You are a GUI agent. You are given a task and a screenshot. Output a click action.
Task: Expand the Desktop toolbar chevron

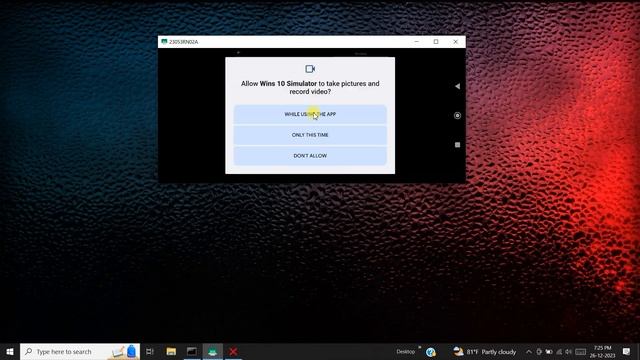point(419,348)
